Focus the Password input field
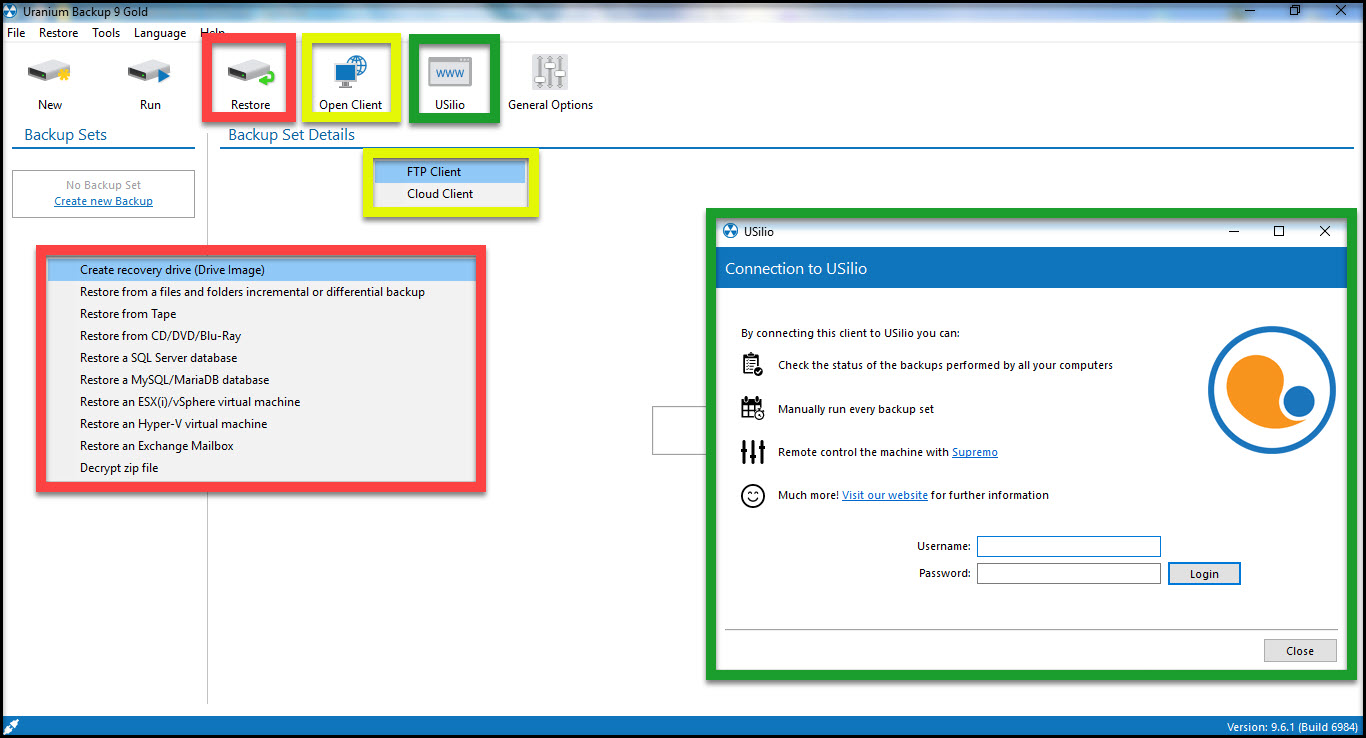1366x738 pixels. [x=1069, y=573]
